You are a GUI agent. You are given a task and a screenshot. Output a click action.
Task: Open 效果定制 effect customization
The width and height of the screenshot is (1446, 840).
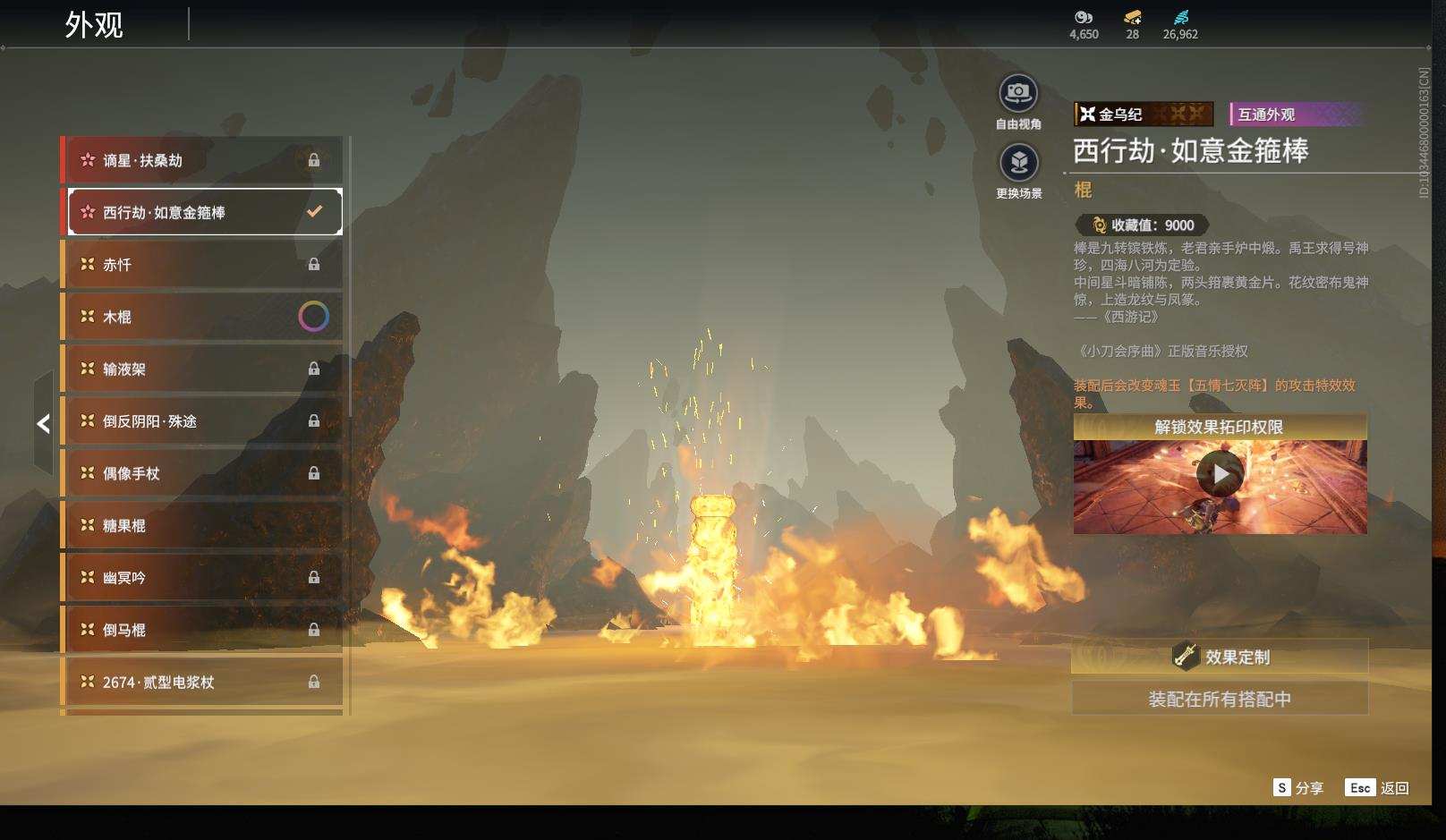(x=1220, y=657)
